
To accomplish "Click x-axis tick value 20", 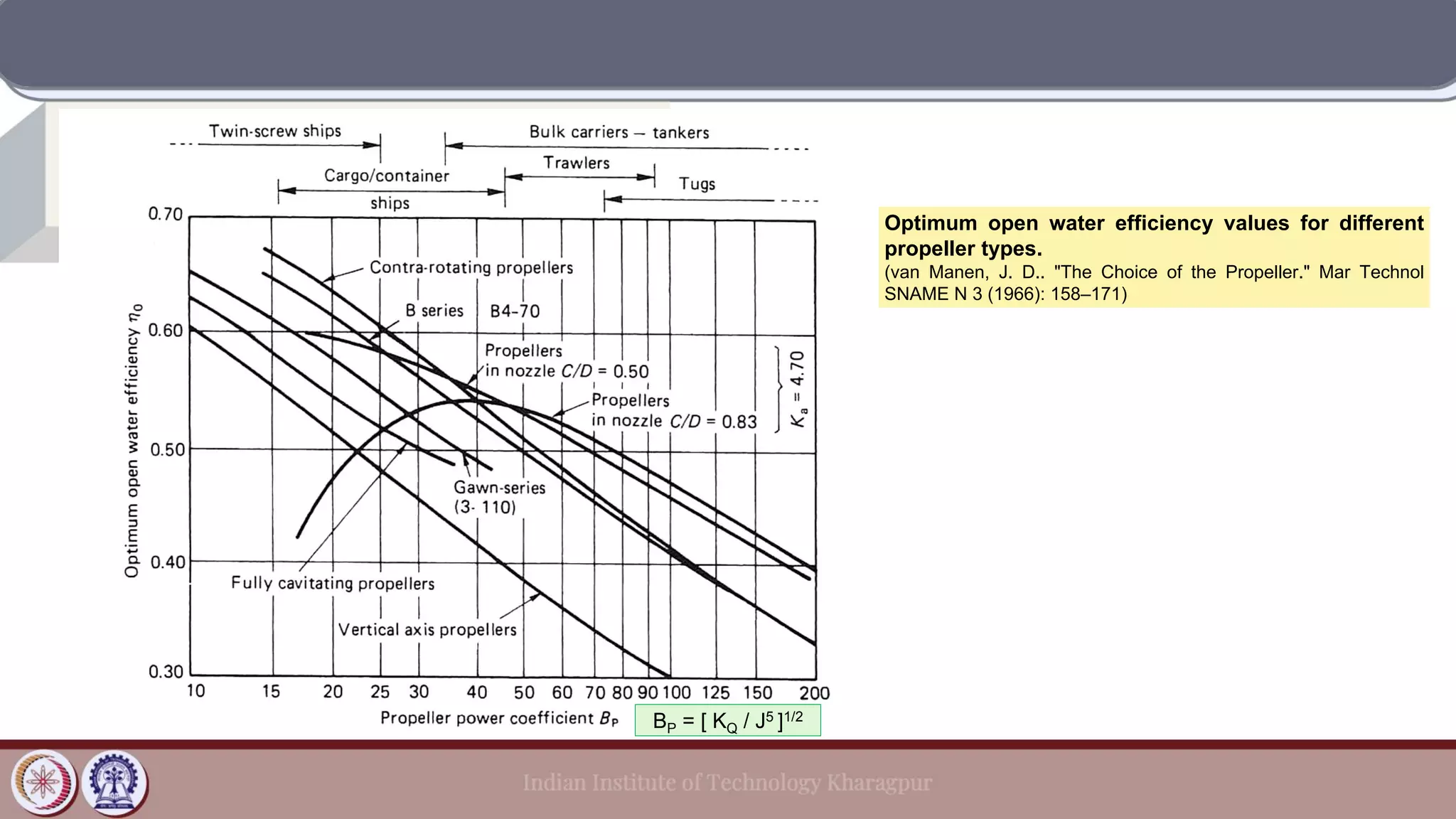I will (x=333, y=692).
